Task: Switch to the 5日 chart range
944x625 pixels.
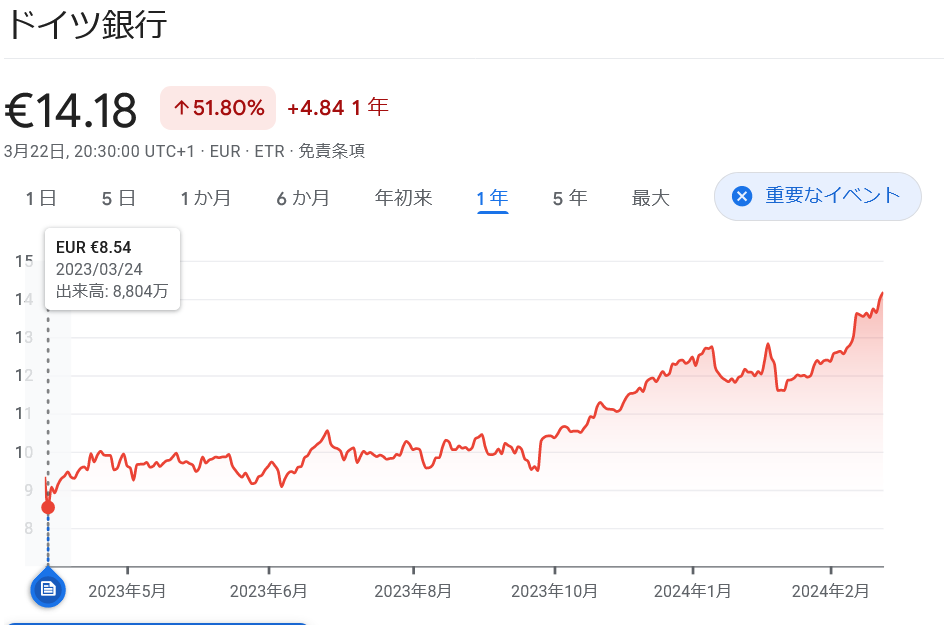Action: click(x=117, y=198)
